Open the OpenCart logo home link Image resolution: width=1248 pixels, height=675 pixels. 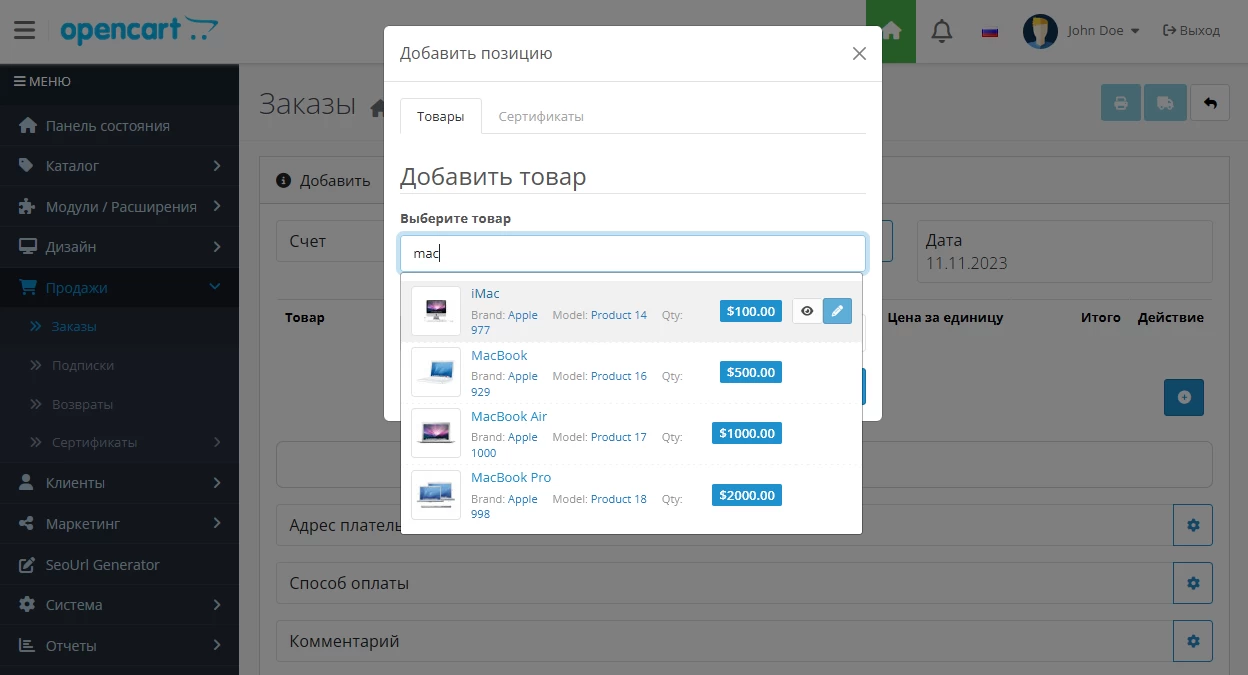[x=138, y=30]
